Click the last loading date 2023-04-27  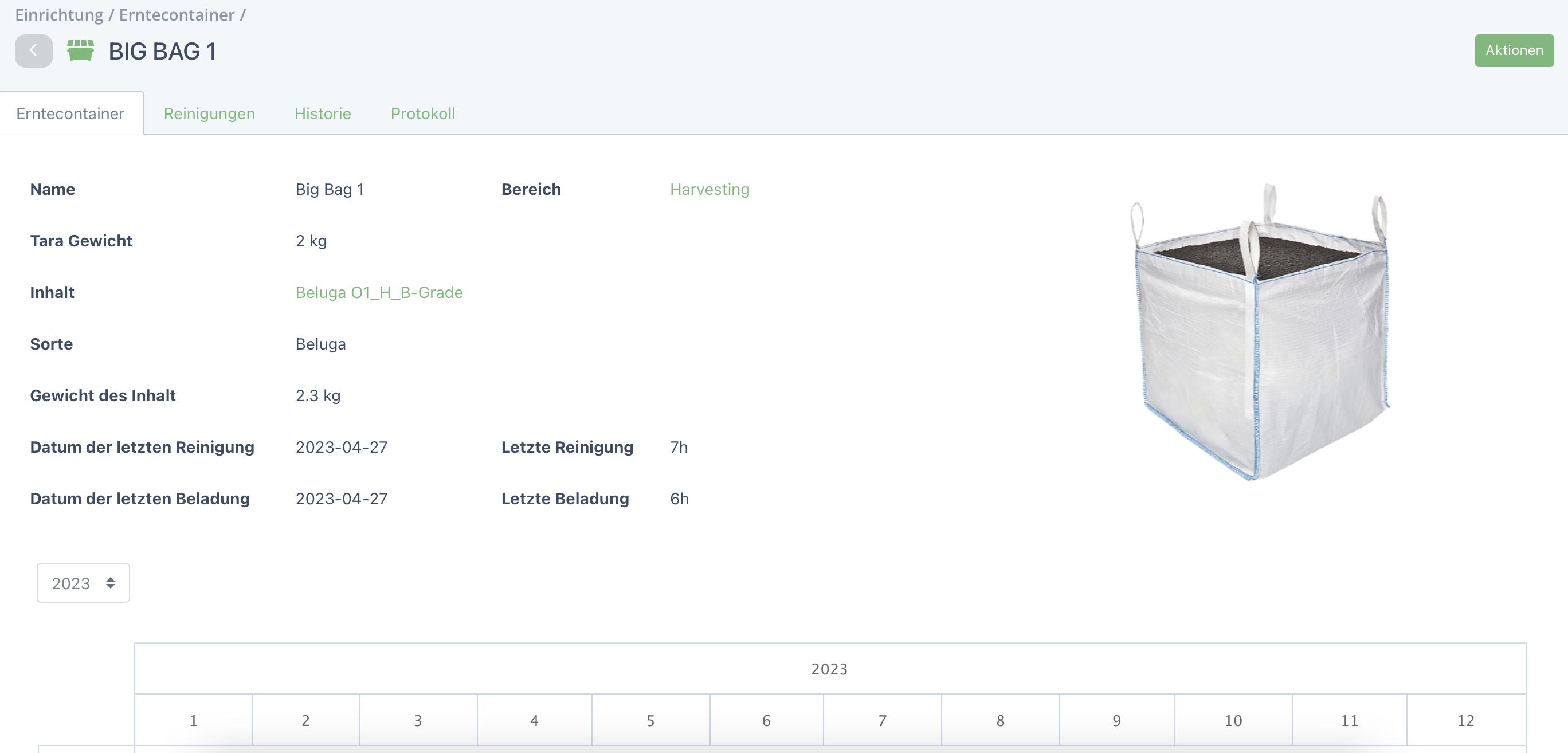342,499
